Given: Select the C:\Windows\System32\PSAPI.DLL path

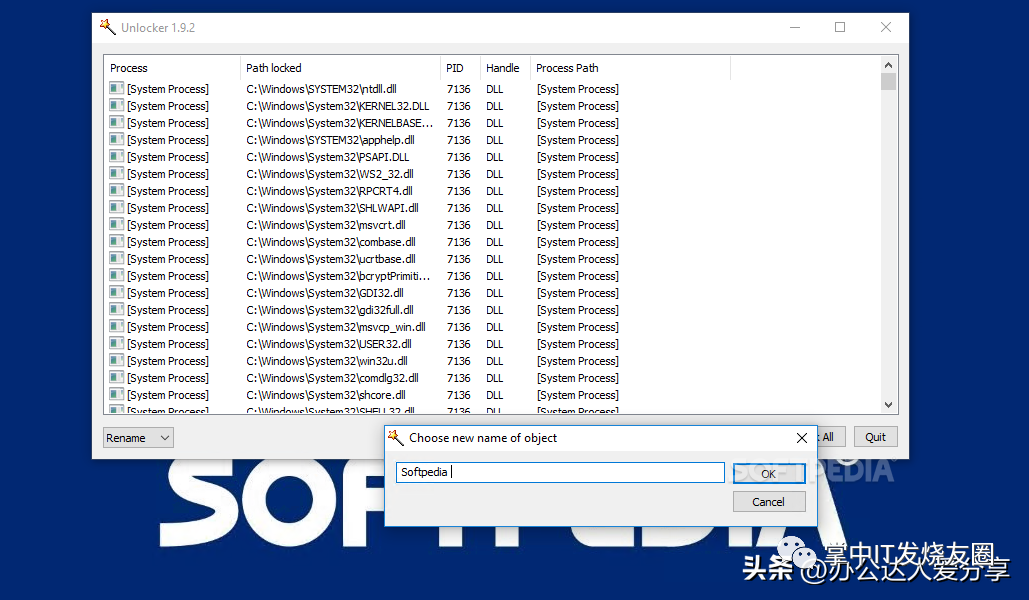Looking at the screenshot, I should 327,157.
